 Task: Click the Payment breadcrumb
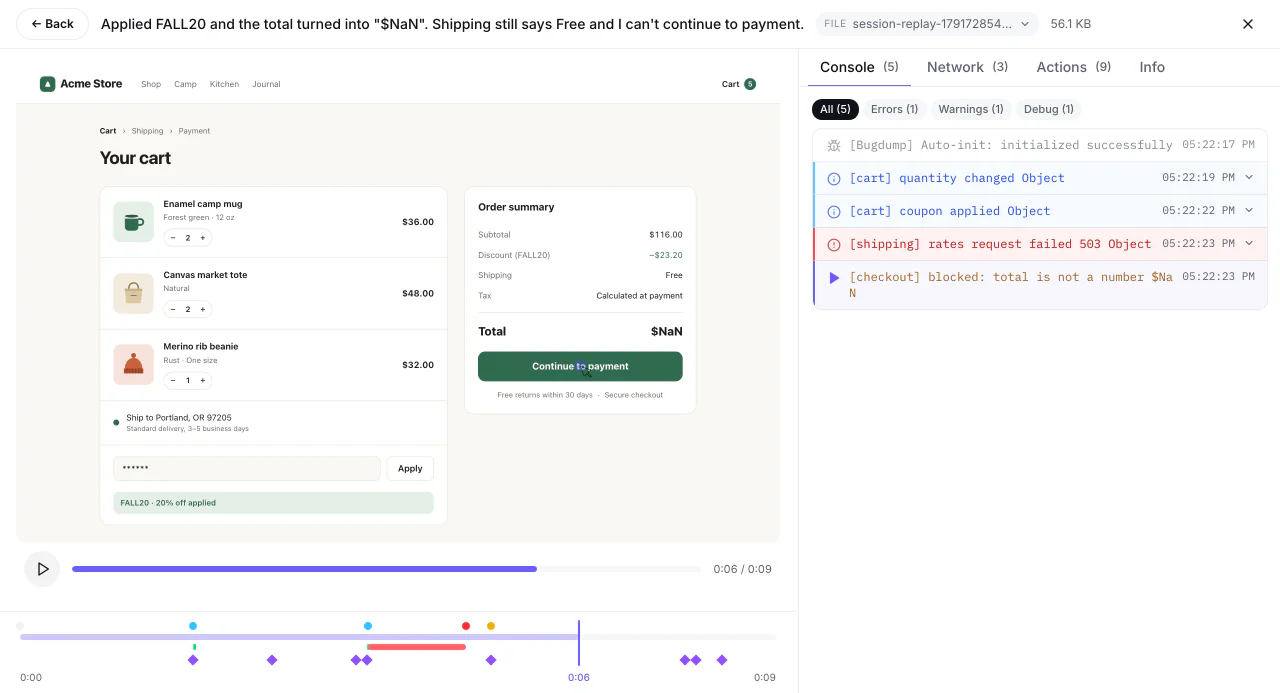[x=195, y=131]
